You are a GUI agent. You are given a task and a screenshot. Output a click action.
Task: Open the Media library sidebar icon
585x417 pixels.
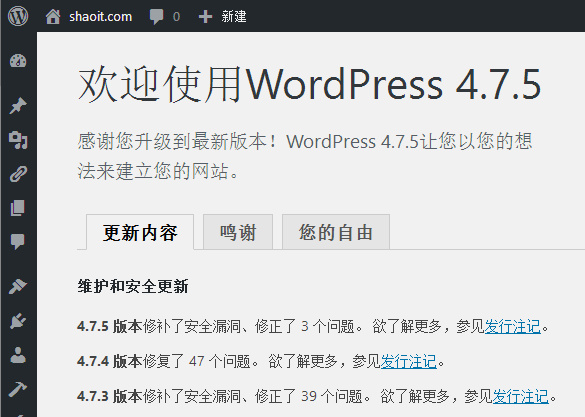18,140
